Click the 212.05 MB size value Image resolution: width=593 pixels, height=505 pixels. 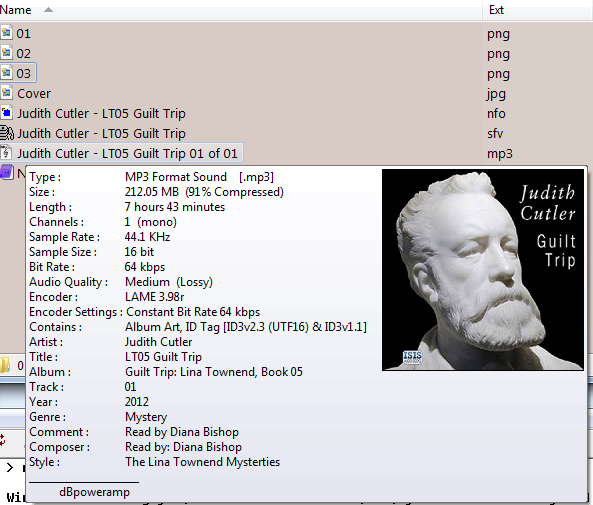204,192
